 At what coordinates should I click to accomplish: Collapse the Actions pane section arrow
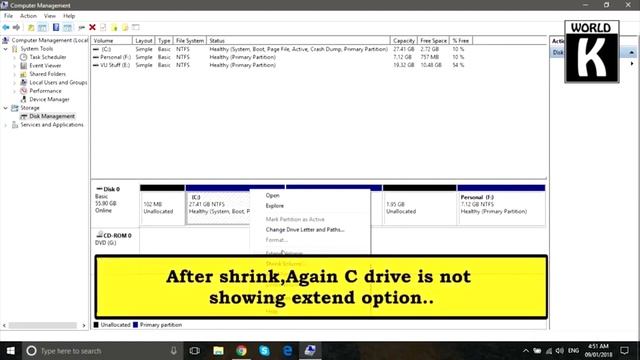coord(631,53)
